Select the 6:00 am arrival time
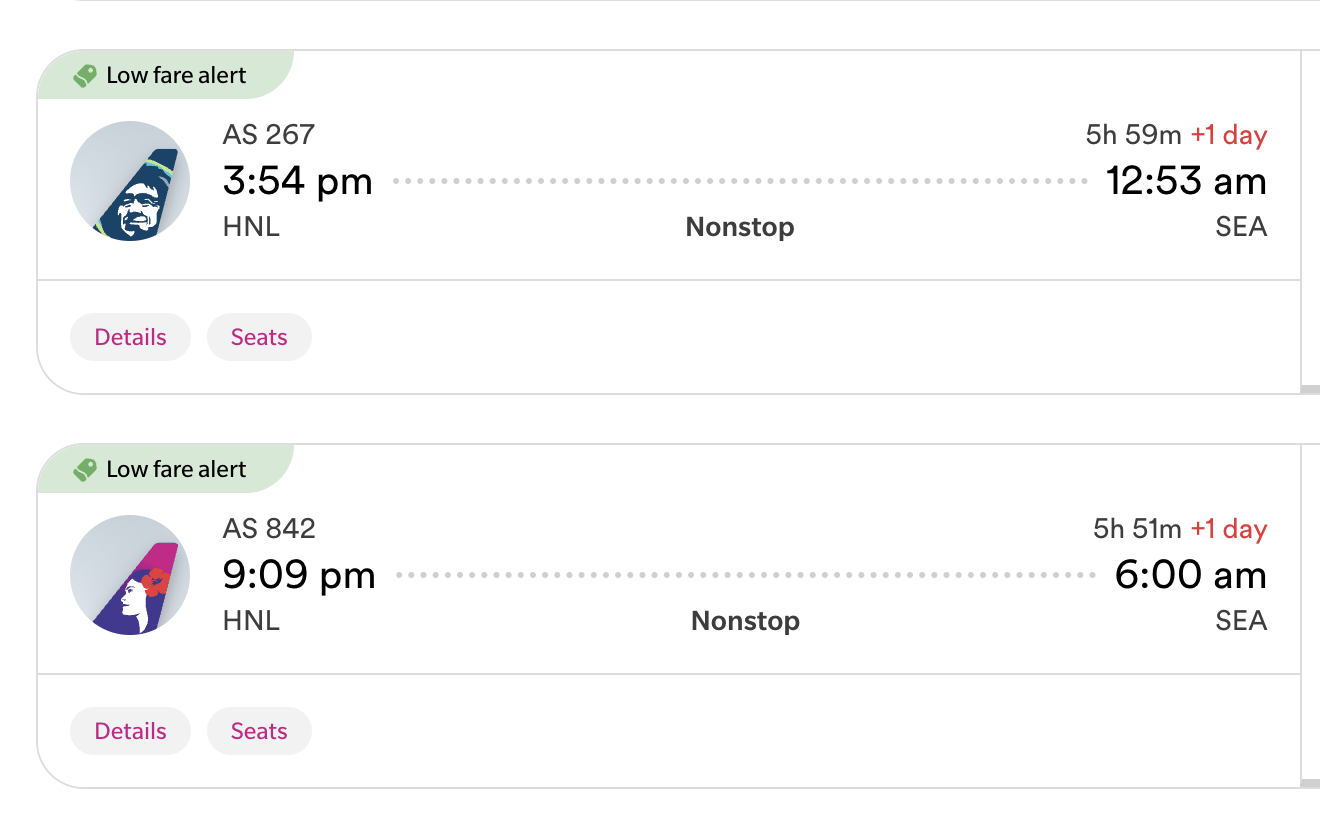The width and height of the screenshot is (1320, 822). tap(1190, 576)
